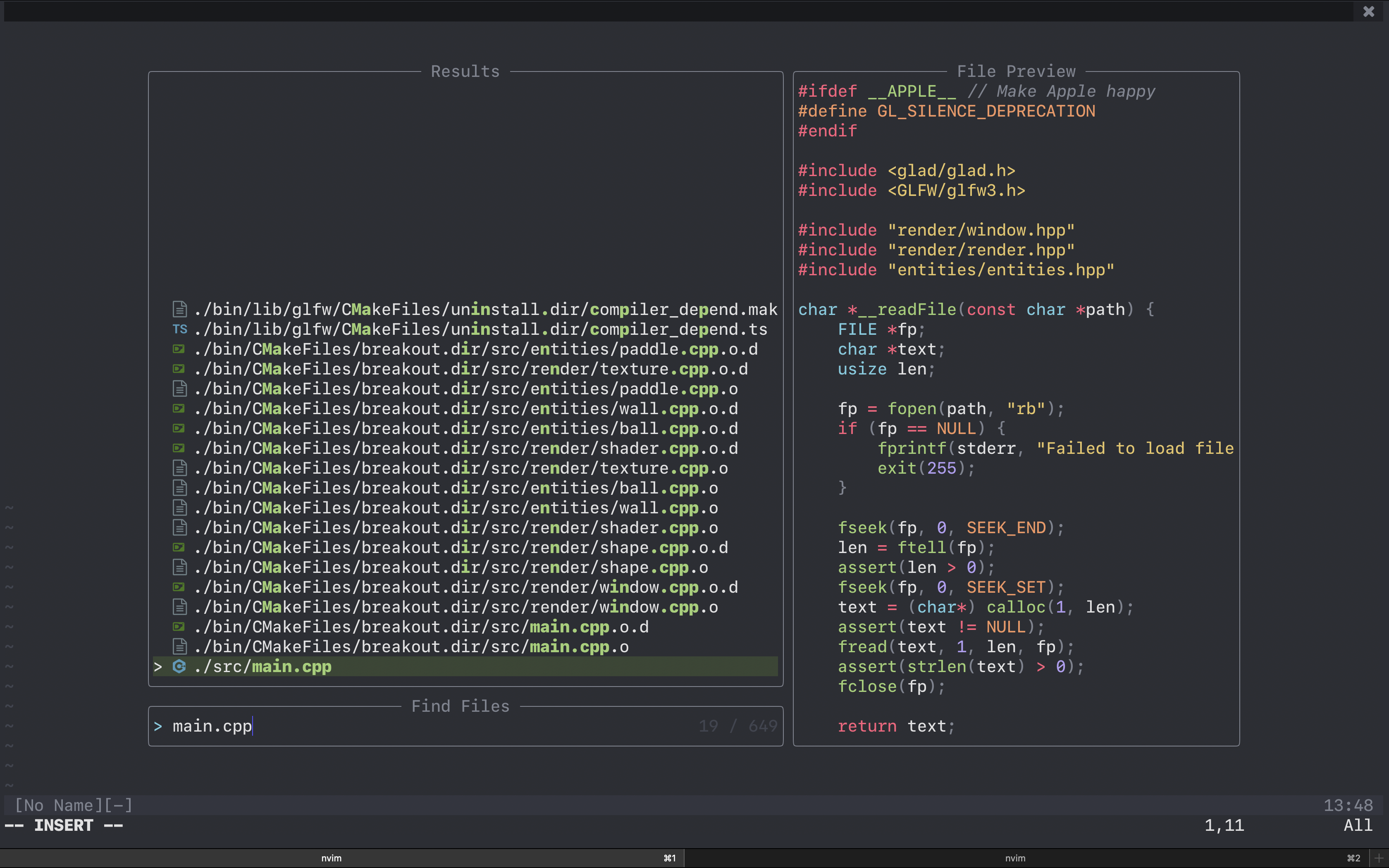1389x868 pixels.
Task: Click the green icon beside entities/paddle.cpp.o.d
Action: click(x=179, y=349)
